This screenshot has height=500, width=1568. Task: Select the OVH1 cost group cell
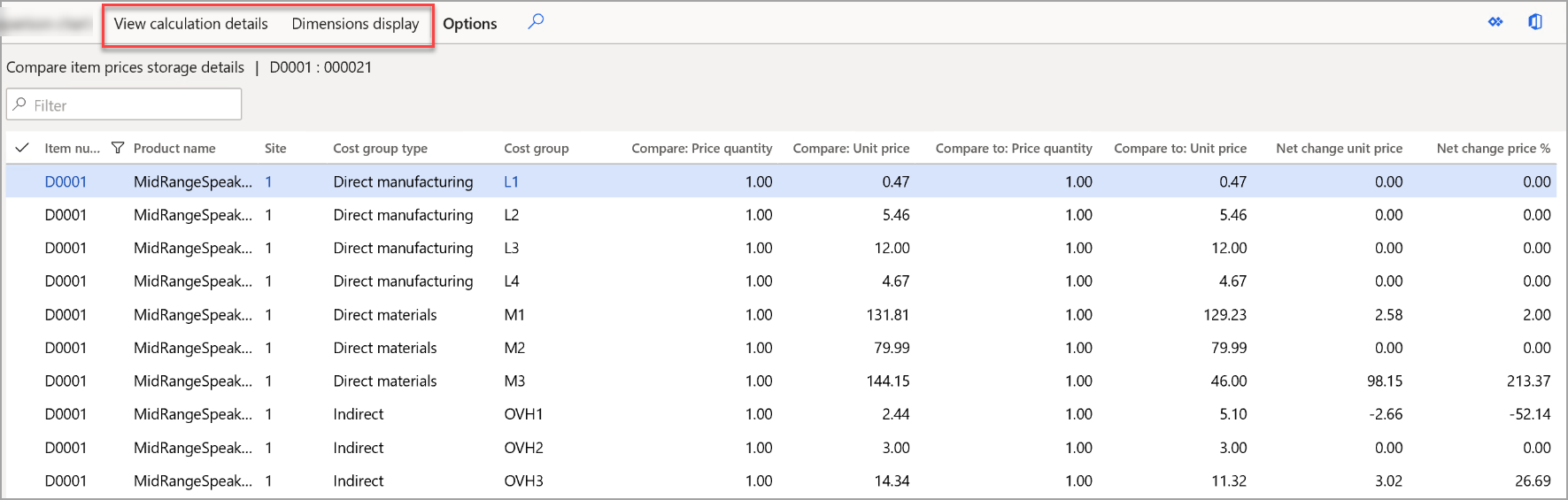[x=523, y=414]
